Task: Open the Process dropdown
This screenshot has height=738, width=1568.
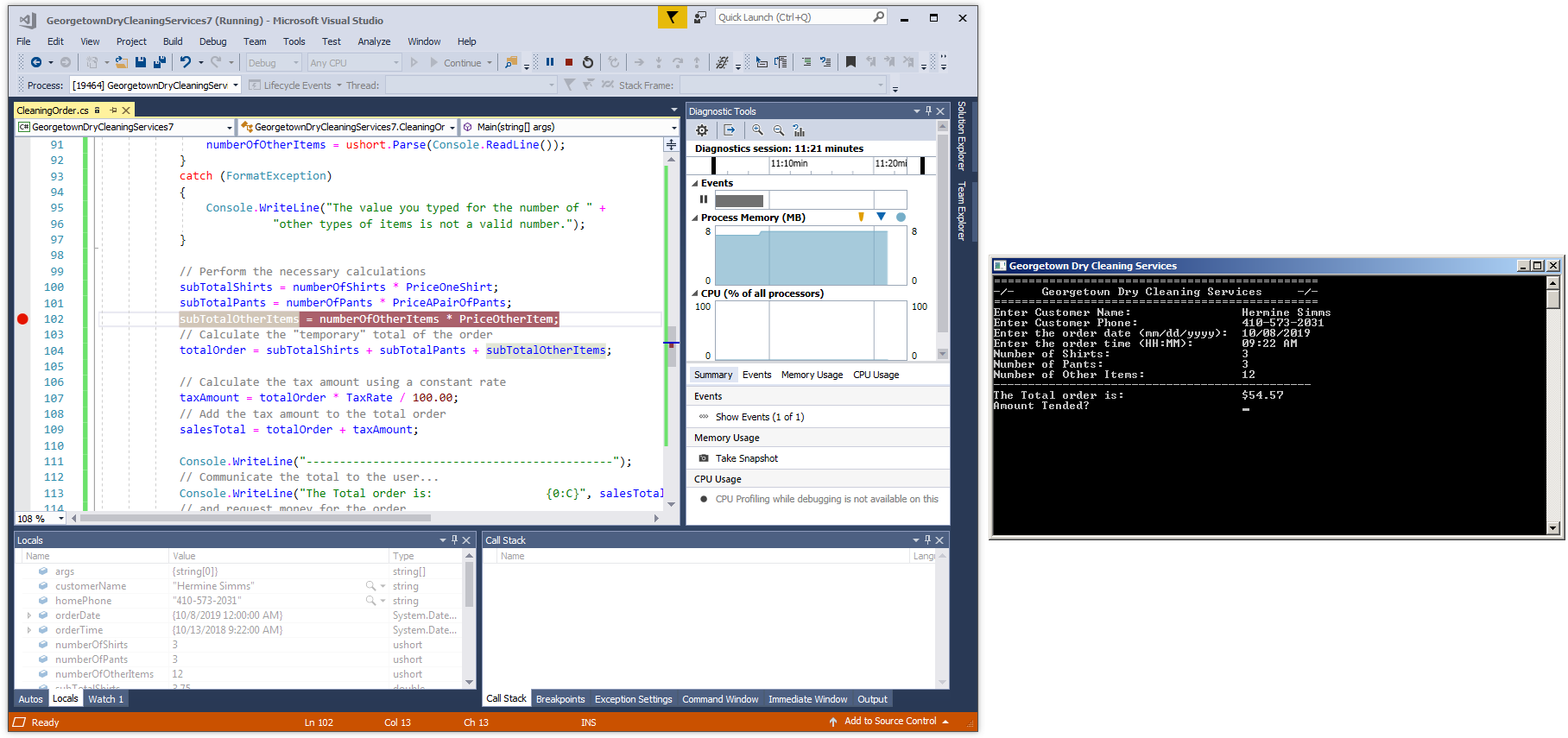Action: point(155,85)
